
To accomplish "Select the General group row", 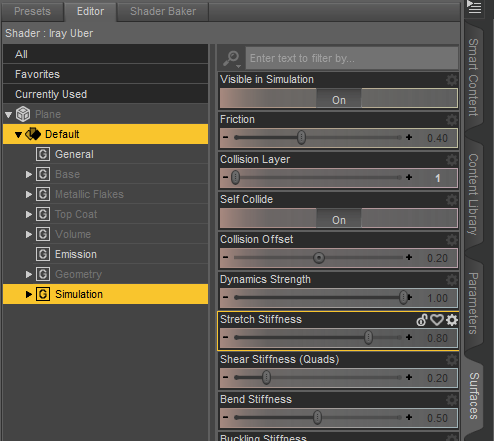I will 105,154.
